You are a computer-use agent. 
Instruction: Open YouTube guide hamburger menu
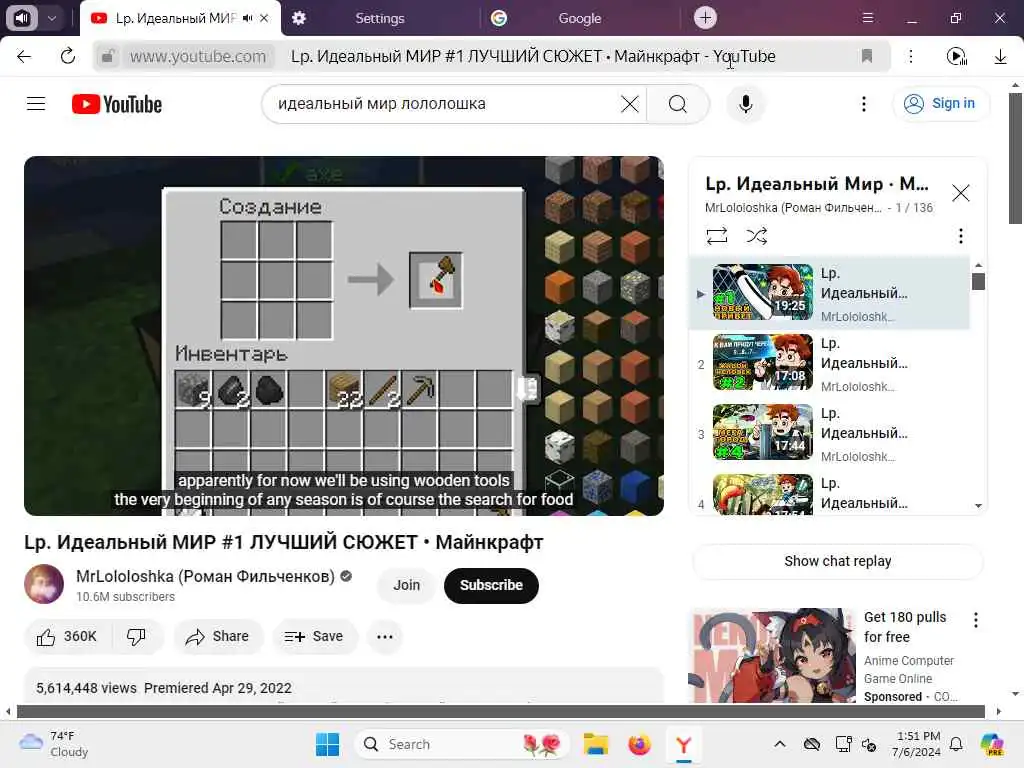[x=36, y=104]
